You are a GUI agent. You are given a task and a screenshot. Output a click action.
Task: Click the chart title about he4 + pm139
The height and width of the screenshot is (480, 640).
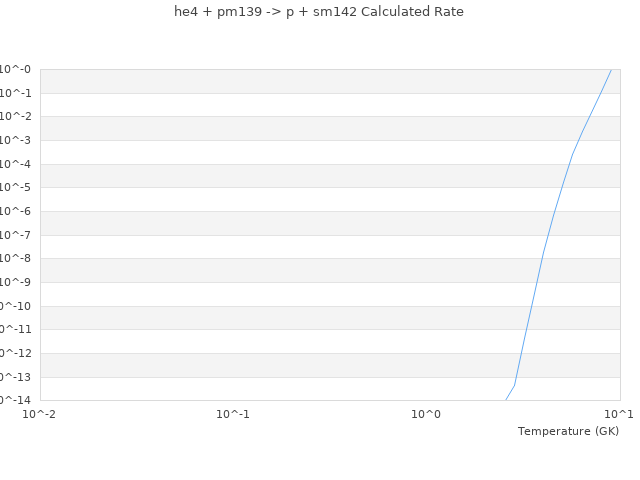point(312,12)
